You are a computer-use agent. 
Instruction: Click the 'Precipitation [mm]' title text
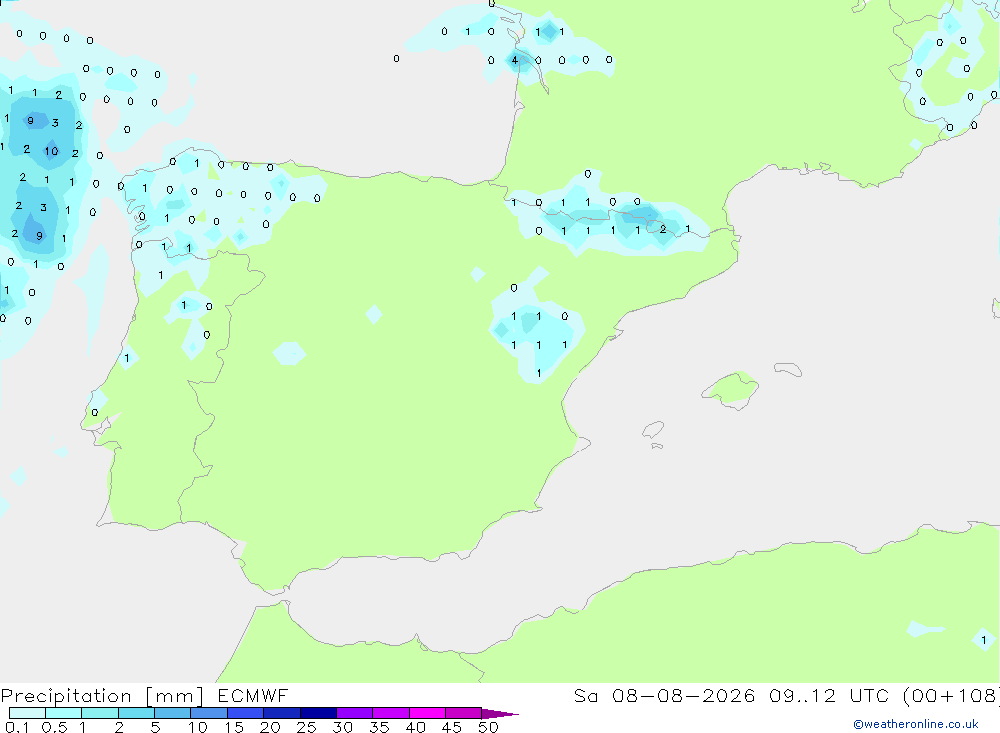(x=102, y=696)
